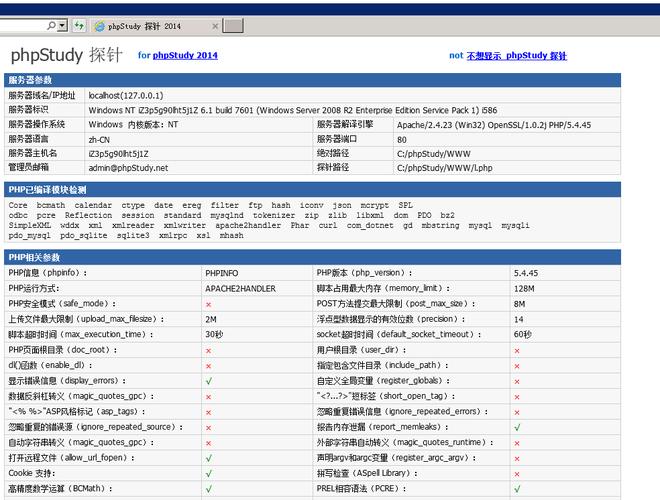Click the pdo_sqlite module name
The image size is (660, 500).
click(x=83, y=235)
